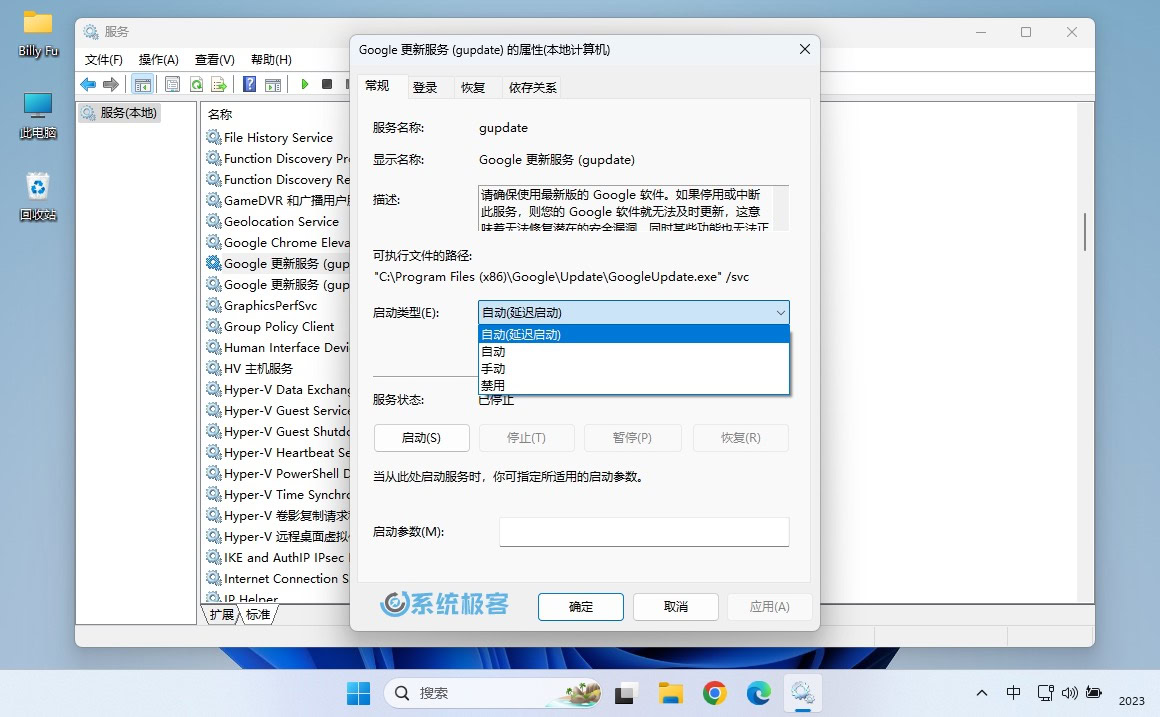Viewport: 1160px width, 717px height.
Task: Select the 回收站 recycle bin icon
Action: pos(38,197)
